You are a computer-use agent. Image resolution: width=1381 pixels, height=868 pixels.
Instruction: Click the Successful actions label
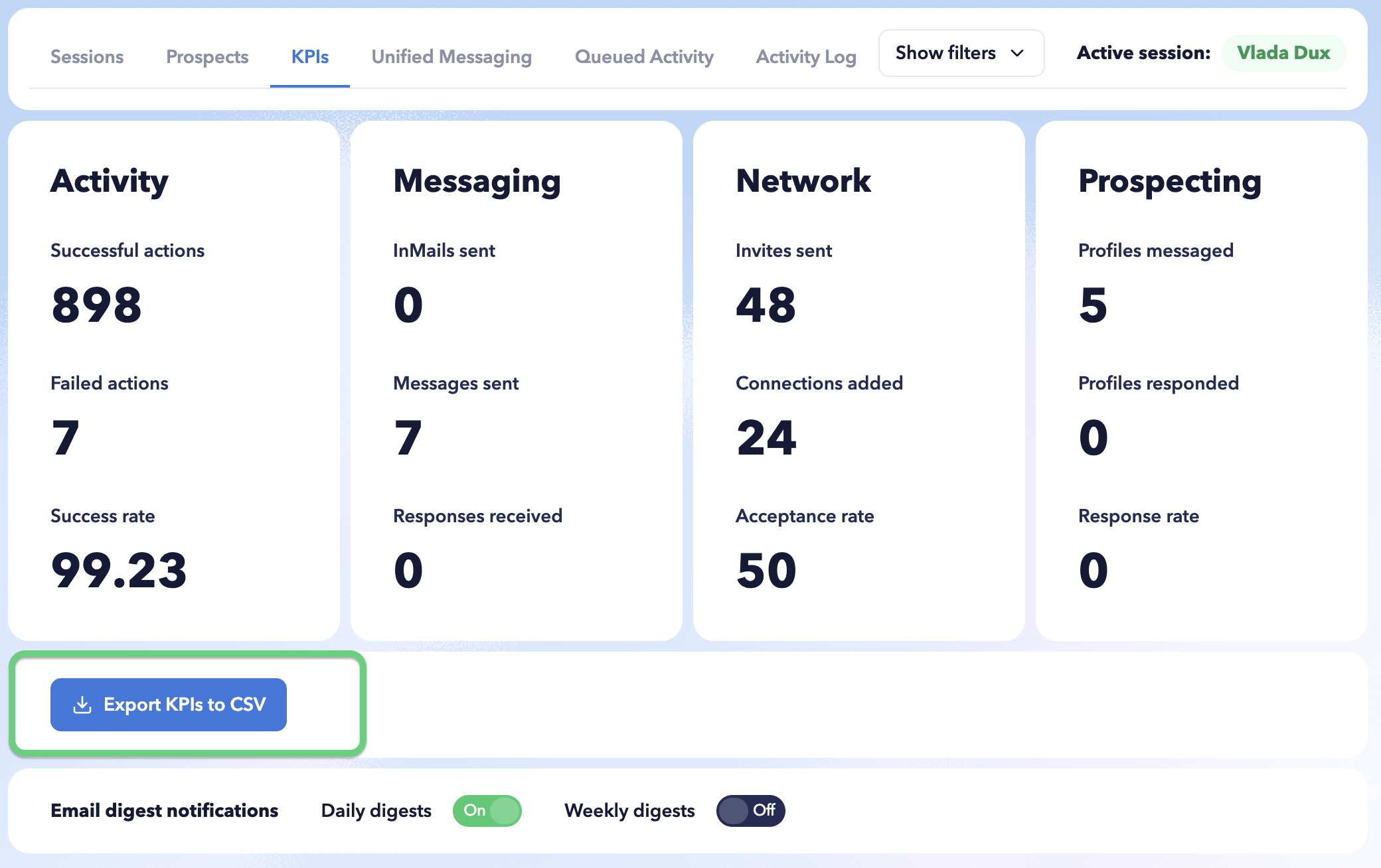click(x=127, y=251)
